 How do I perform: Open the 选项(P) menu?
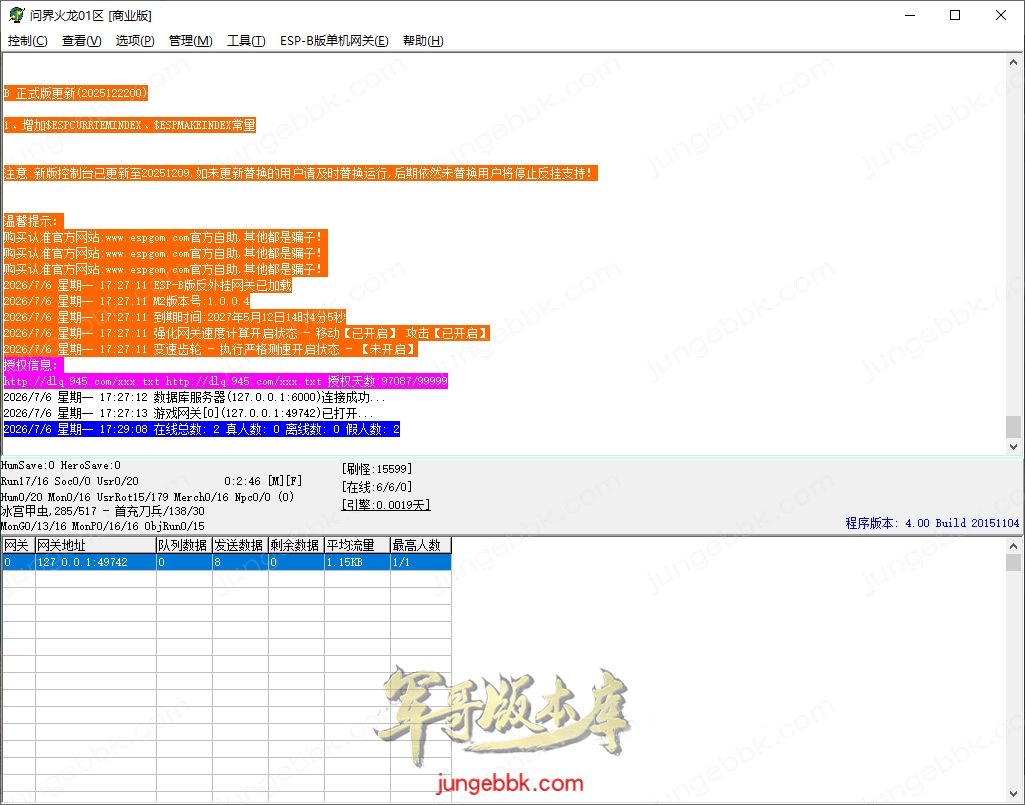click(135, 41)
